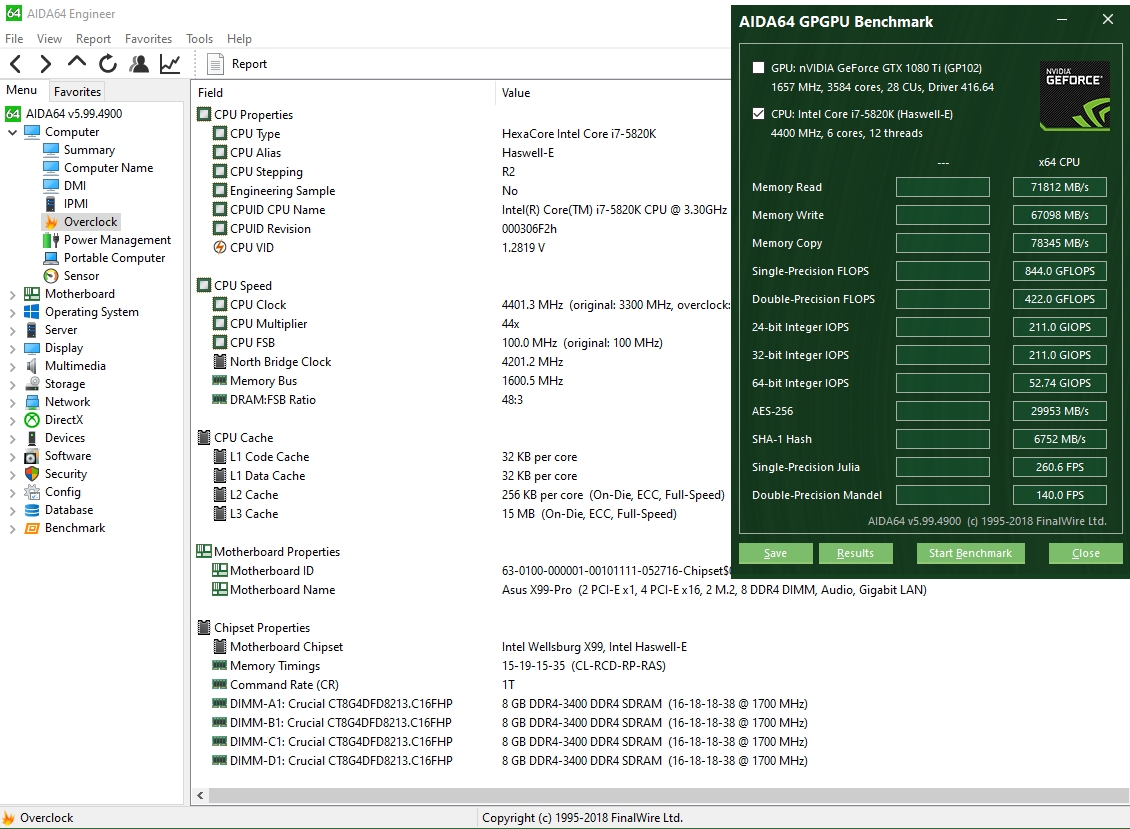Click the Back navigation arrow in toolbar
Image resolution: width=1130 pixels, height=829 pixels.
[16, 64]
